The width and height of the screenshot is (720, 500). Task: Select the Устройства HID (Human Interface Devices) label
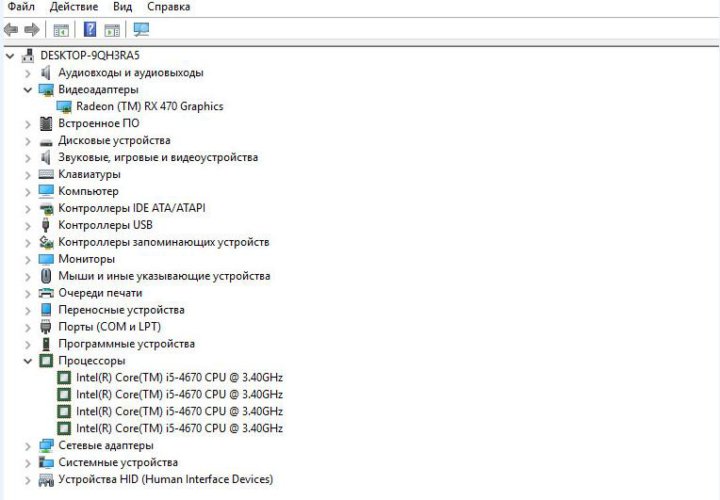pyautogui.click(x=165, y=479)
